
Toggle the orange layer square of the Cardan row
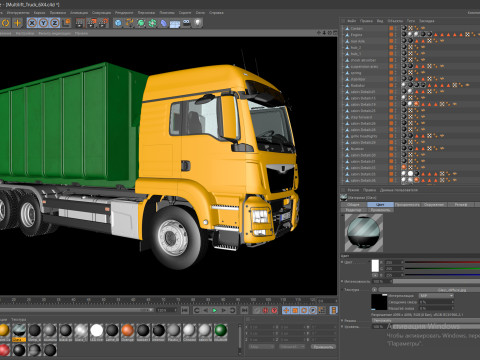click(391, 28)
